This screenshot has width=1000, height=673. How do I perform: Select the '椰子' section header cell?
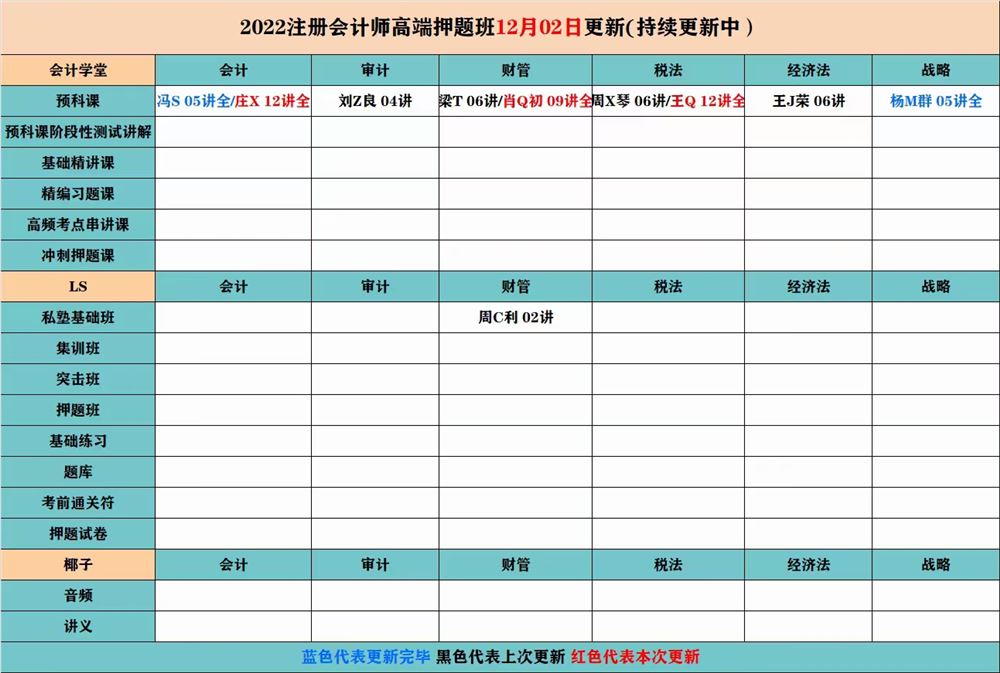pos(78,565)
